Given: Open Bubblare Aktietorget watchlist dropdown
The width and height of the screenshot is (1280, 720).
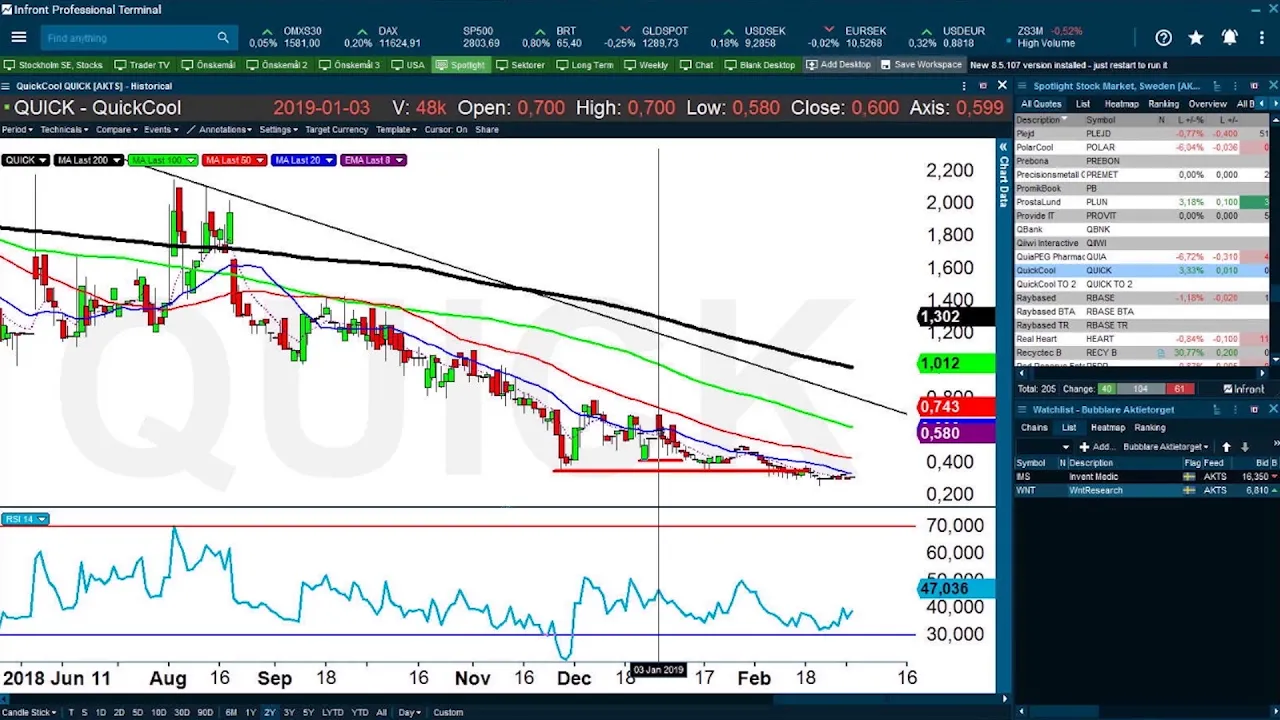Looking at the screenshot, I should tap(1165, 447).
